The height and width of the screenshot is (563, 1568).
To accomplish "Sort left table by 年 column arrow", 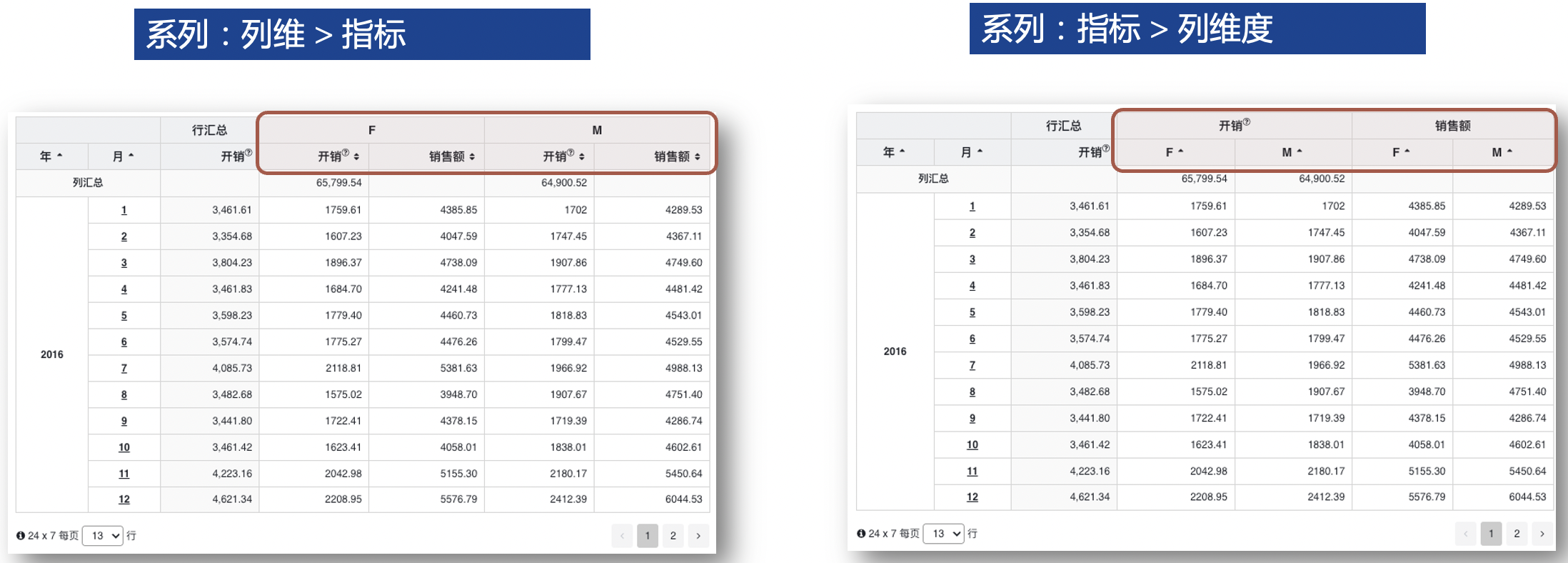I will click(60, 156).
